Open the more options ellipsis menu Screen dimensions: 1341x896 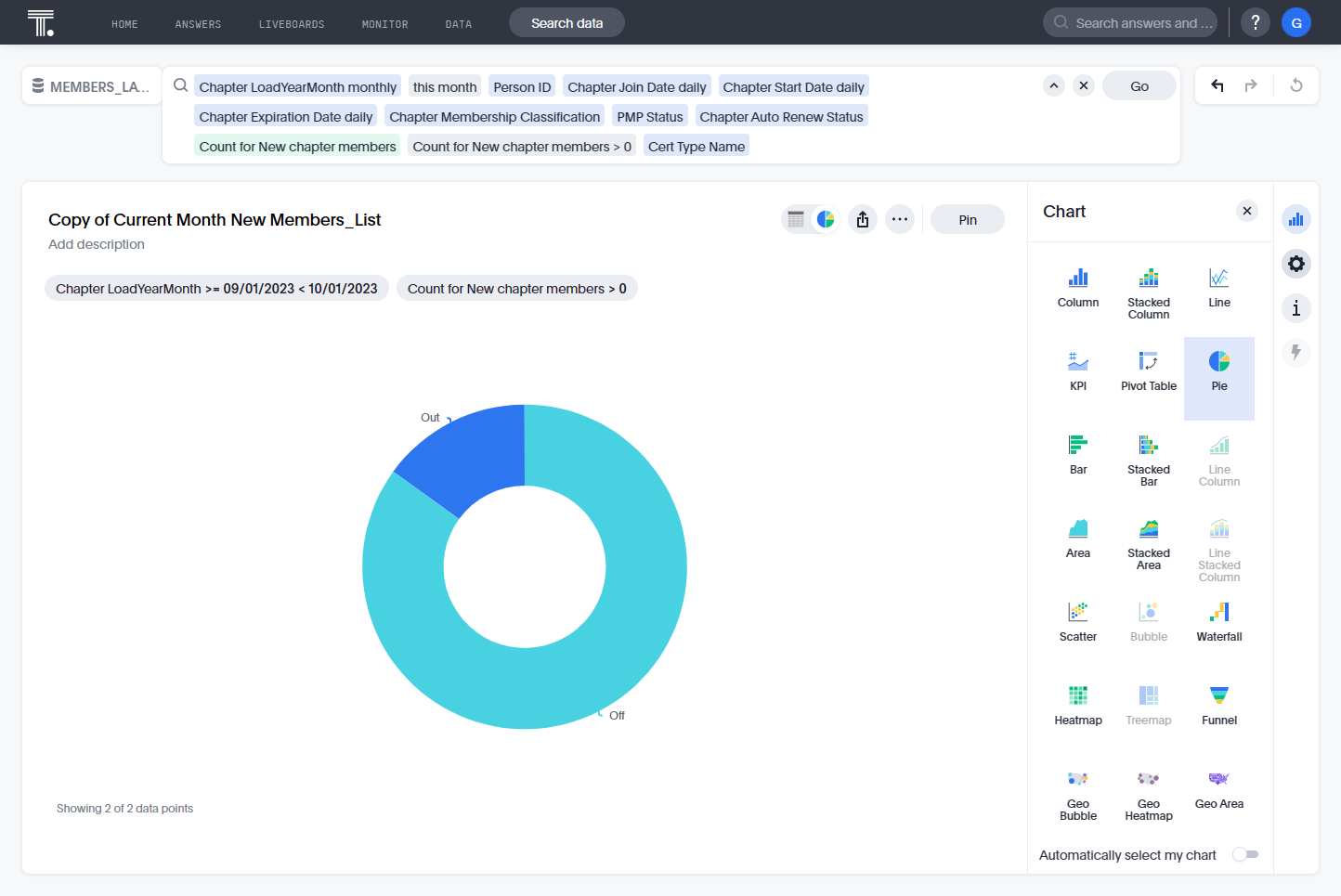(x=900, y=219)
